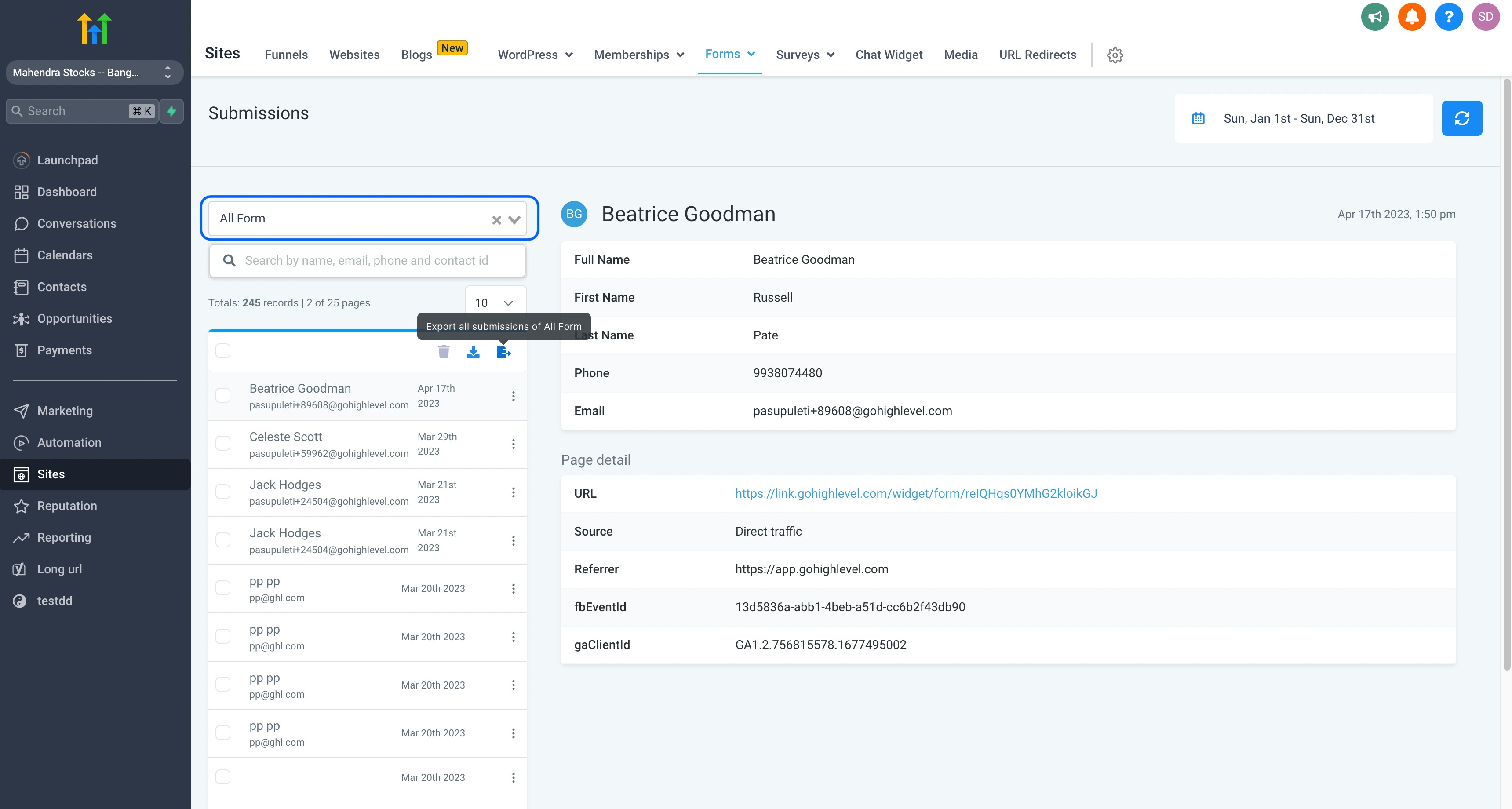The height and width of the screenshot is (809, 1512).
Task: Expand the All Form dropdown
Action: (x=514, y=219)
